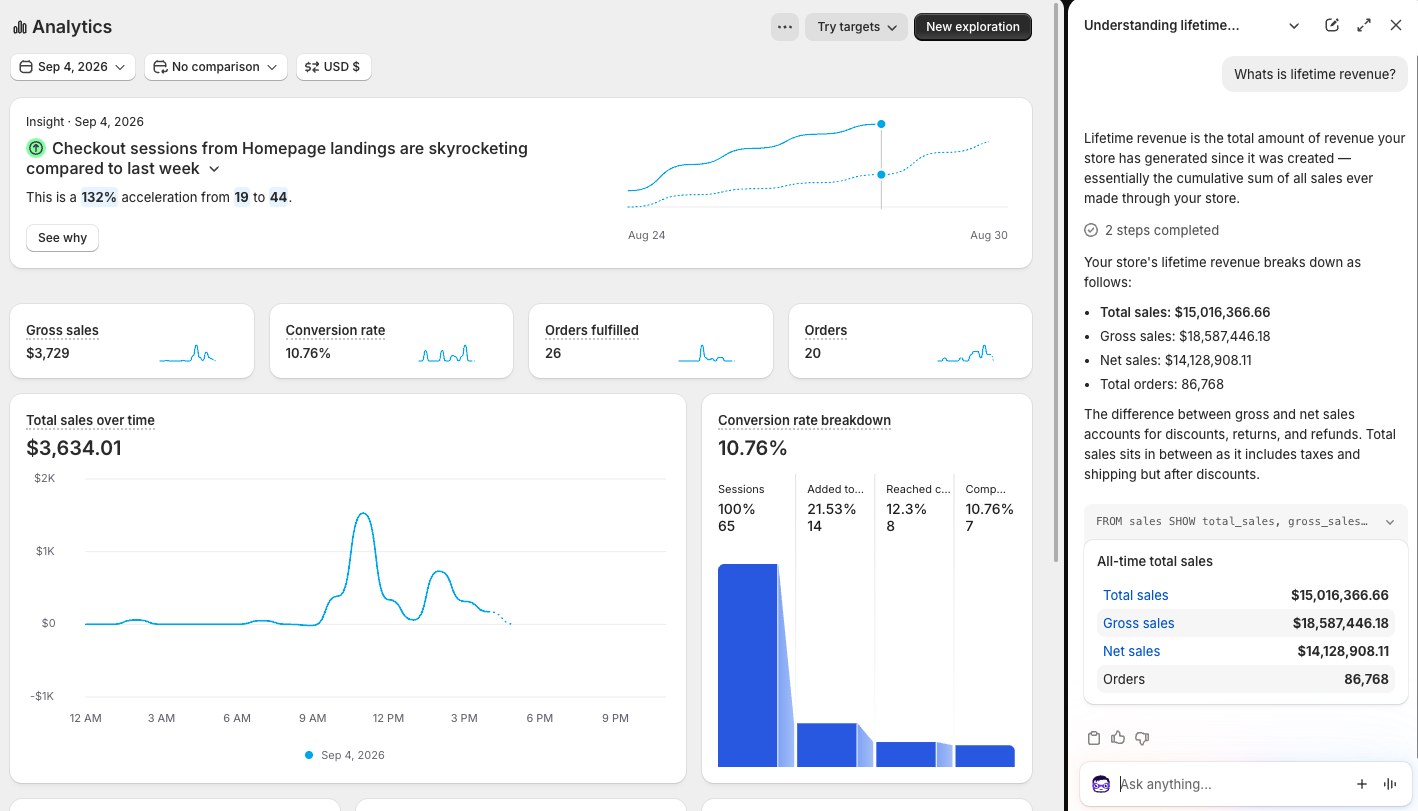Open the Try targets dropdown
This screenshot has height=811, width=1418.
click(x=856, y=27)
